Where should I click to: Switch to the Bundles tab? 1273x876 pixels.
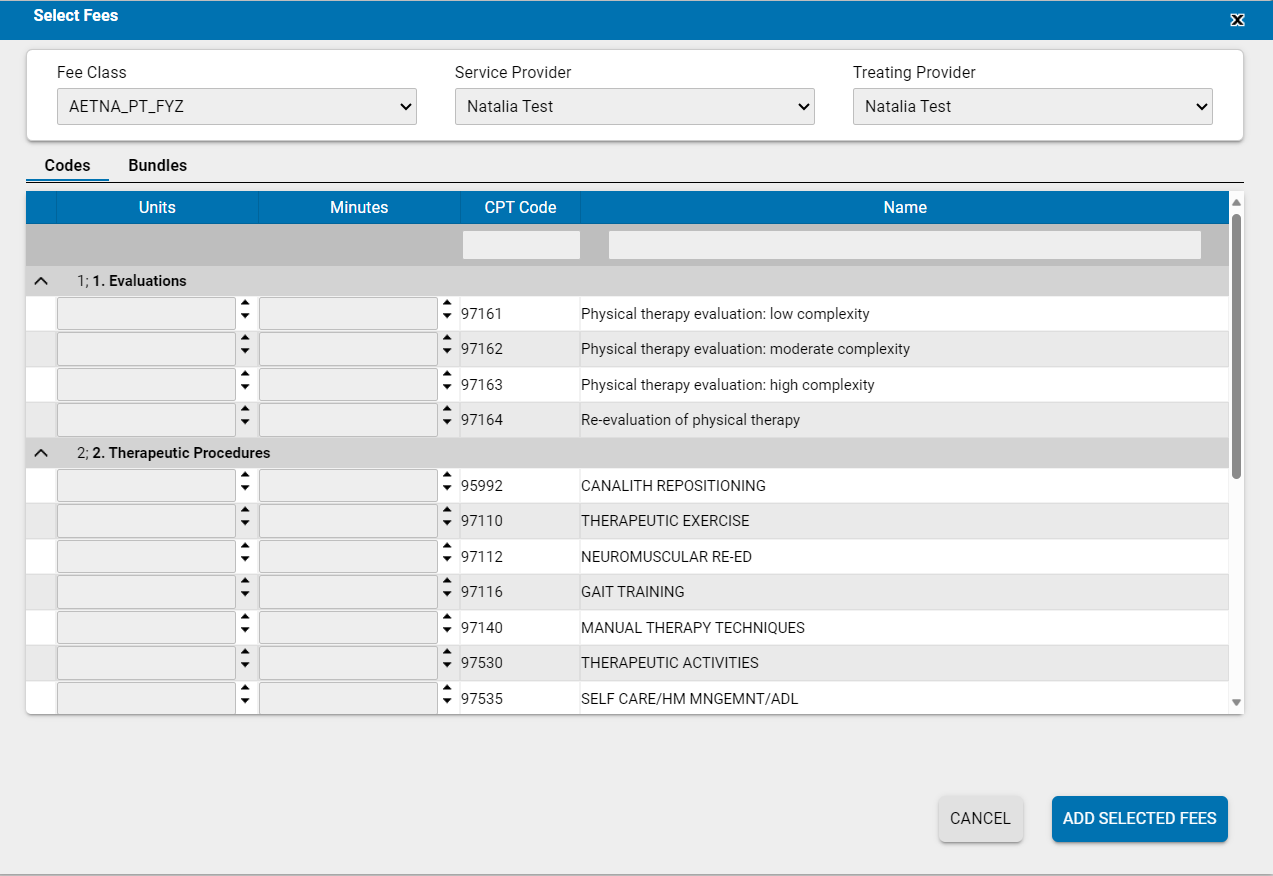156,165
